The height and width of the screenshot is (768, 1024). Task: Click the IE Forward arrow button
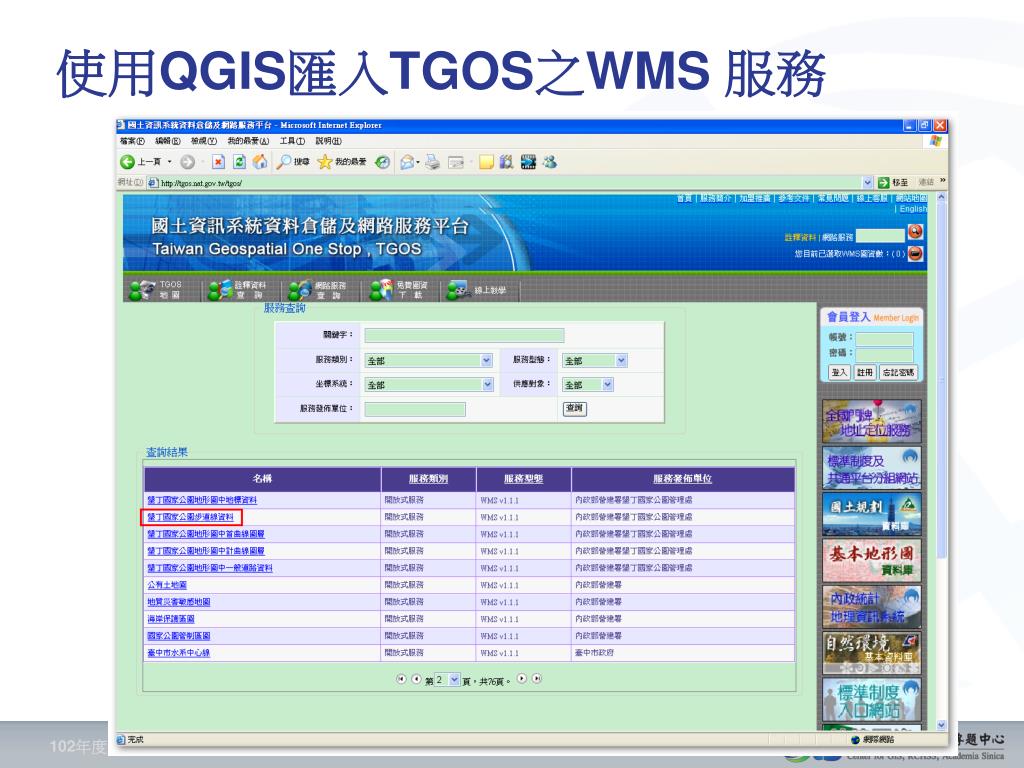[x=187, y=162]
